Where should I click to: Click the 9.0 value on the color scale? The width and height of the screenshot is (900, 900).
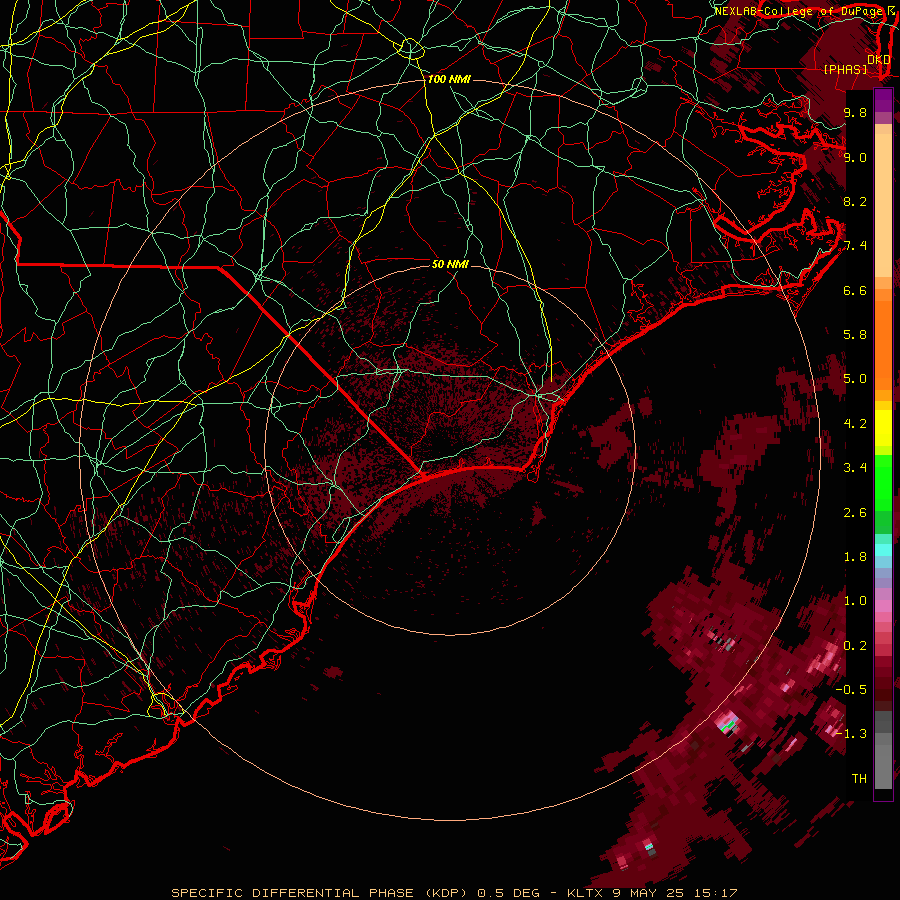point(855,157)
